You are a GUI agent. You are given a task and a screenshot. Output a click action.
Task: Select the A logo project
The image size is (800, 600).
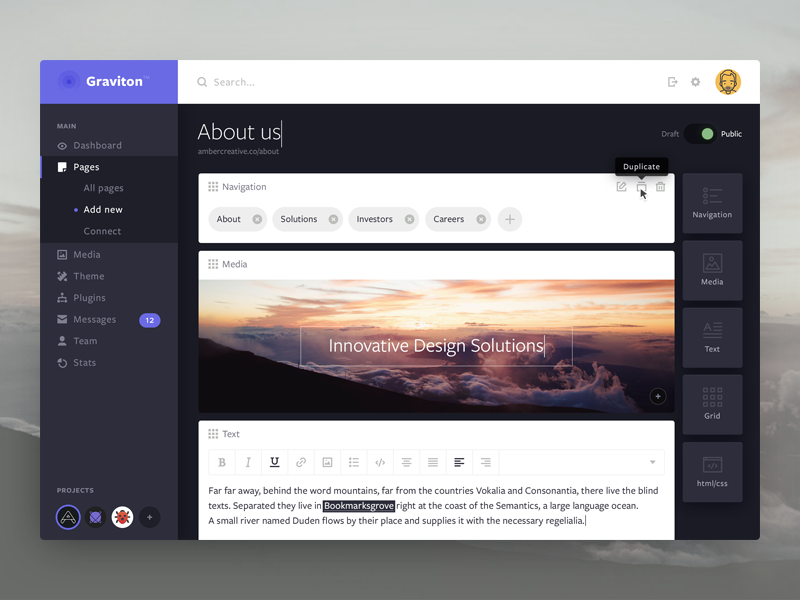pos(68,517)
